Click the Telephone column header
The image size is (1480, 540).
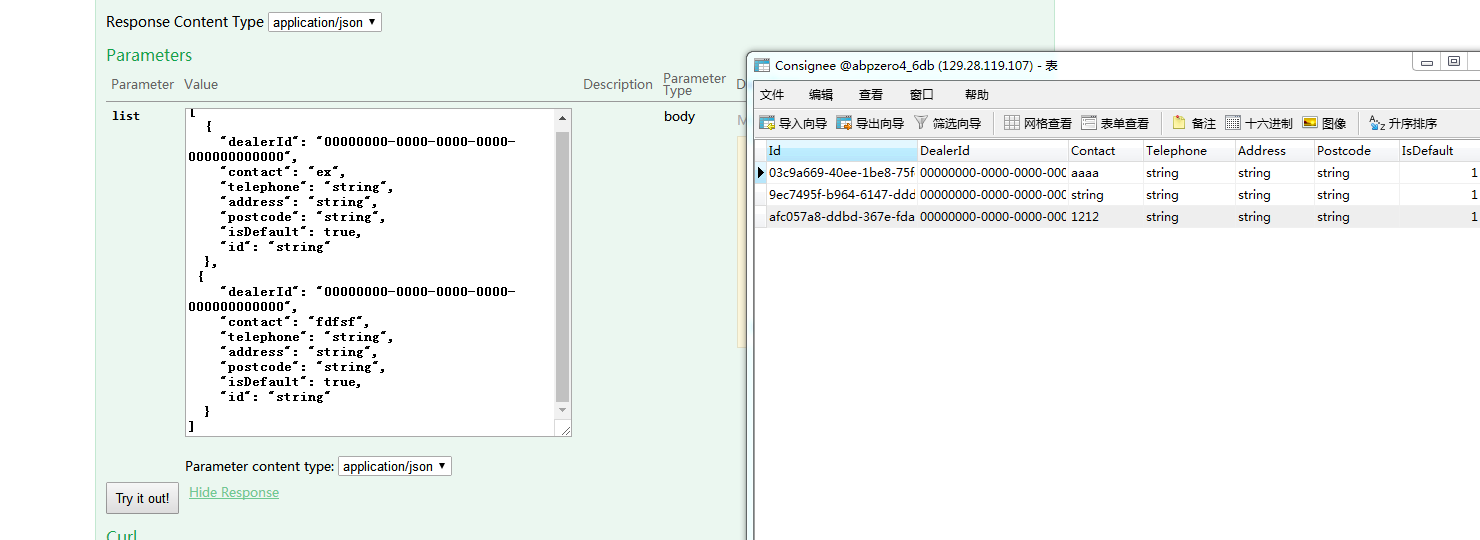[x=1189, y=151]
